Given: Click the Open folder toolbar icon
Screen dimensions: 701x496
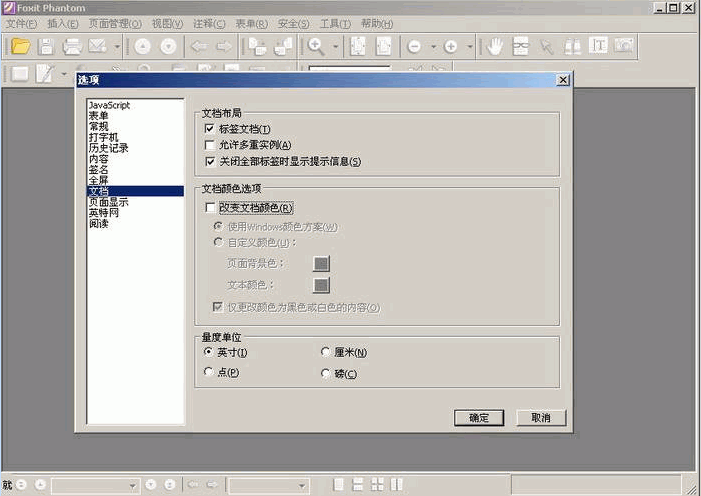Looking at the screenshot, I should [x=20, y=46].
